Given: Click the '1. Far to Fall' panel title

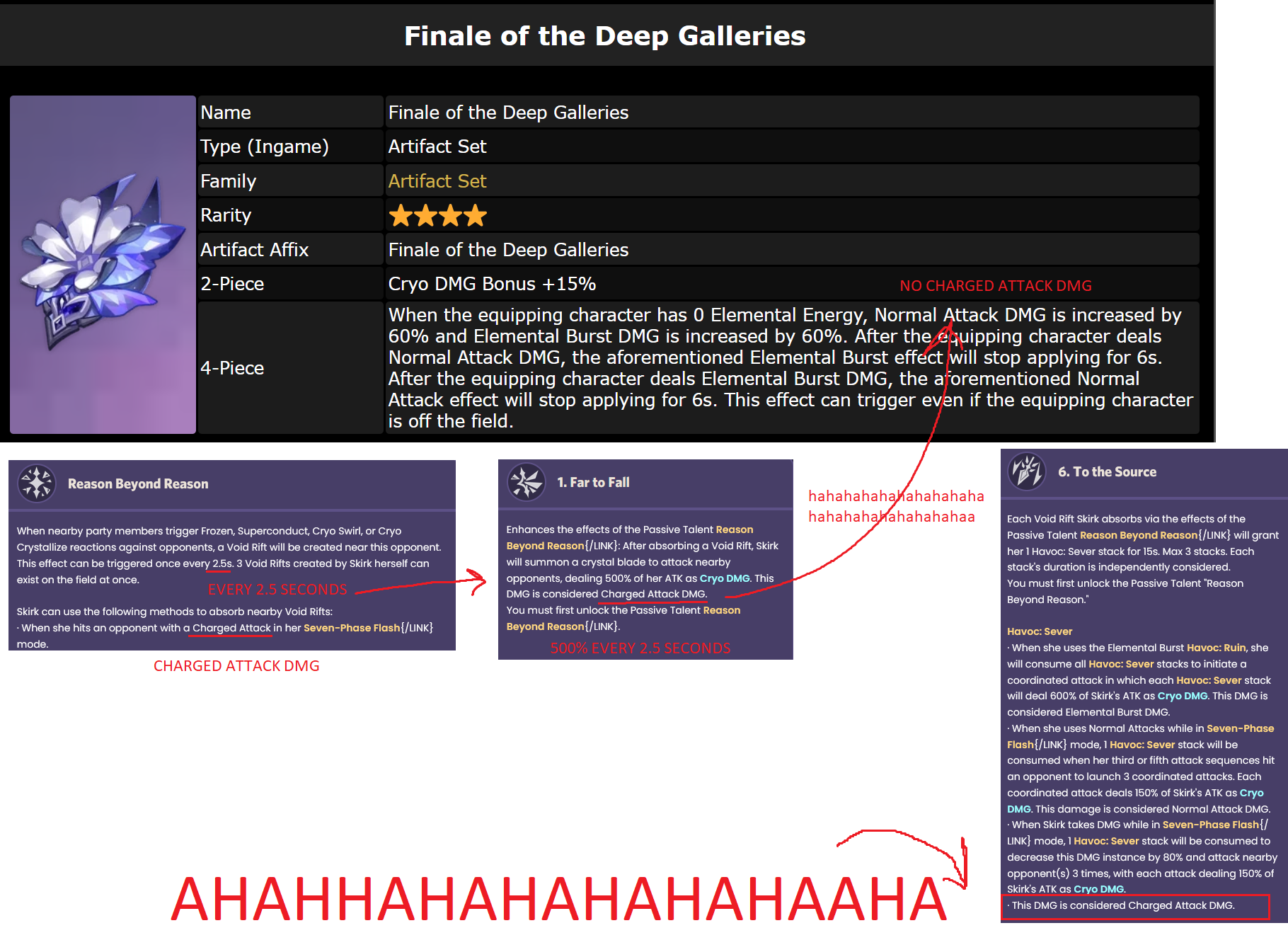Looking at the screenshot, I should tap(593, 483).
